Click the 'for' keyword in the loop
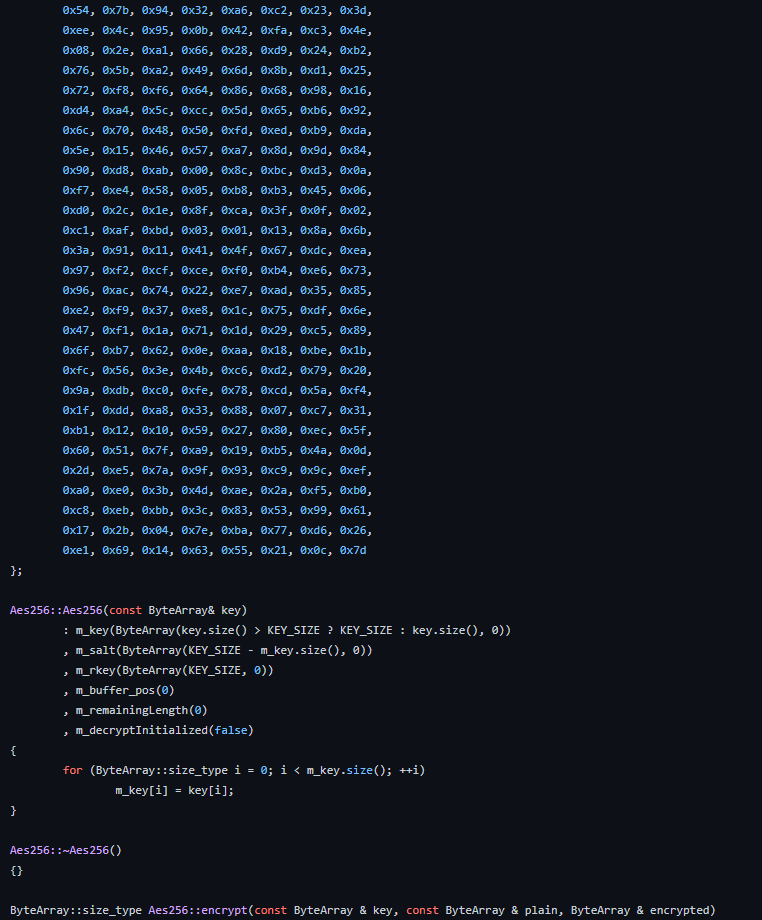The height and width of the screenshot is (920, 762). point(72,770)
